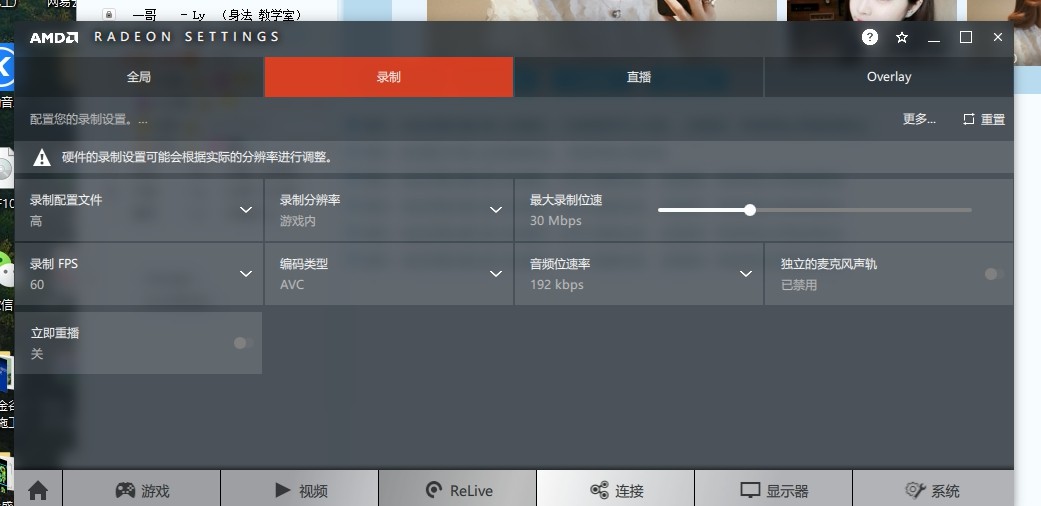Click the favorites star icon
Screen dimensions: 1041x506
point(902,37)
